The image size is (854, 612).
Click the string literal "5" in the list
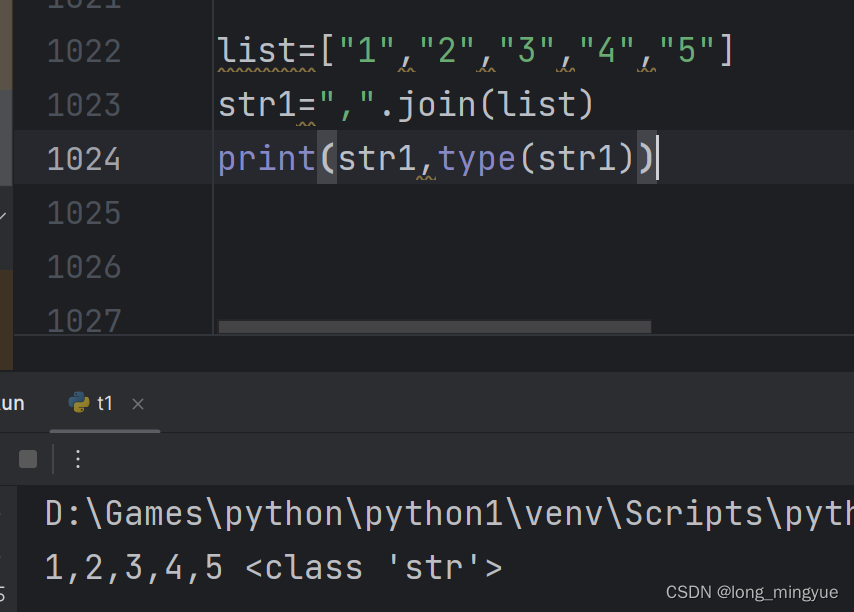[688, 50]
